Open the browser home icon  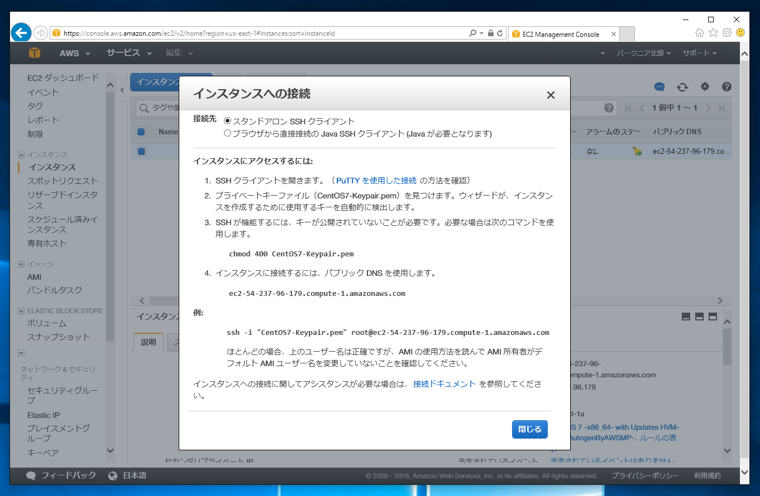pyautogui.click(x=699, y=32)
